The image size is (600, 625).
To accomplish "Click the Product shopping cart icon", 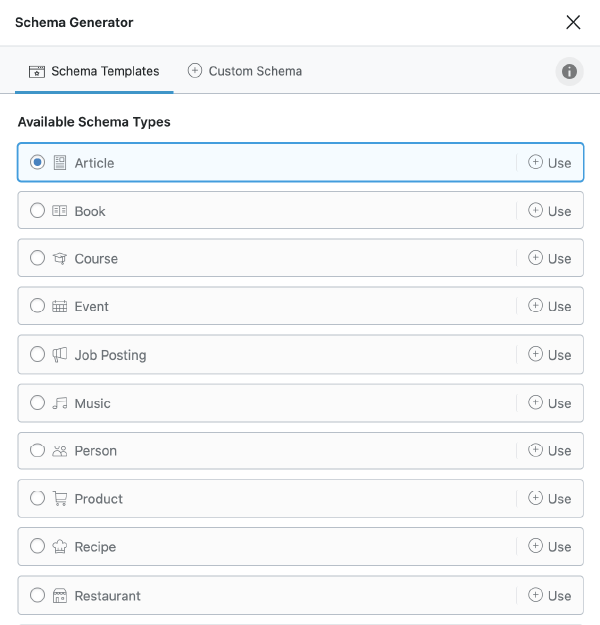I will (60, 499).
